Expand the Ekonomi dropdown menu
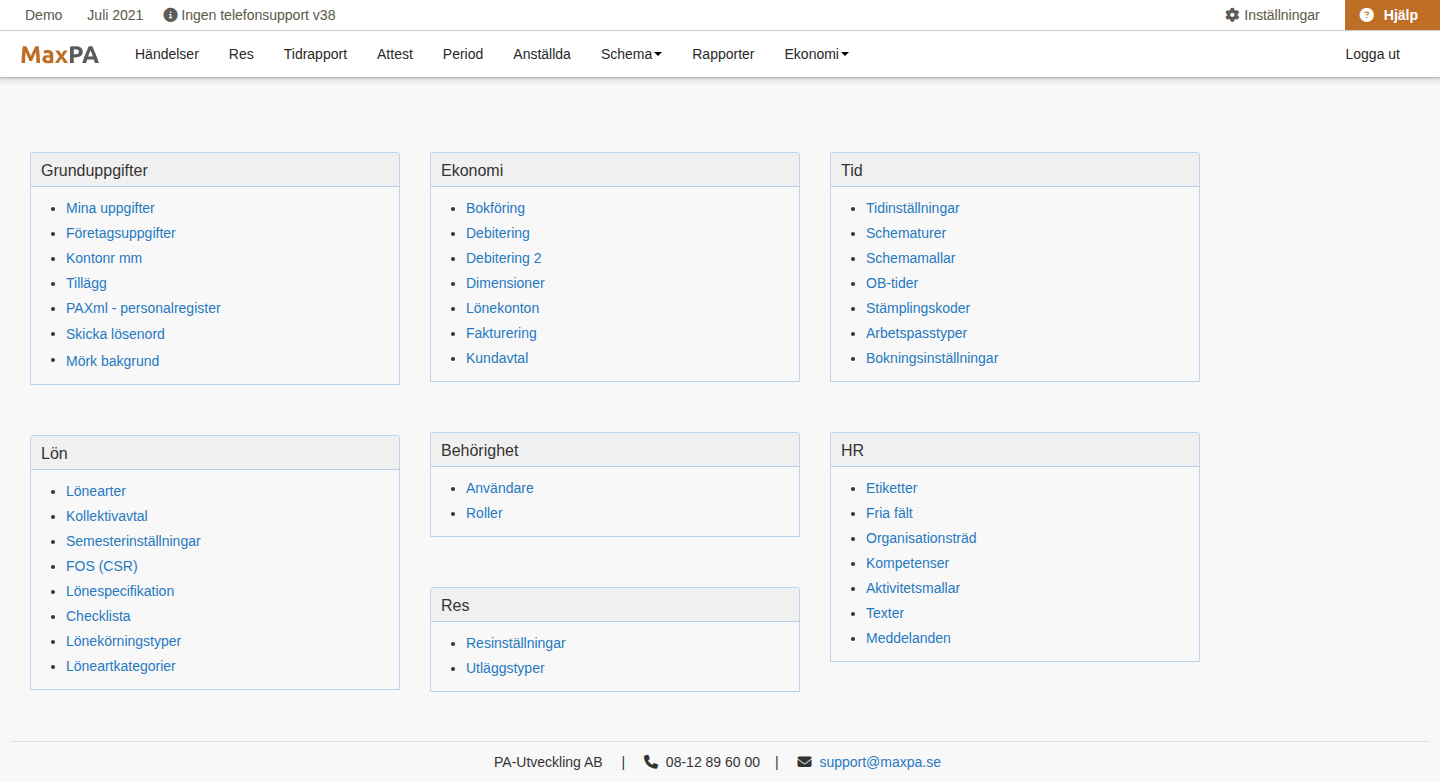Screen dimensions: 1440x782 click(x=816, y=54)
